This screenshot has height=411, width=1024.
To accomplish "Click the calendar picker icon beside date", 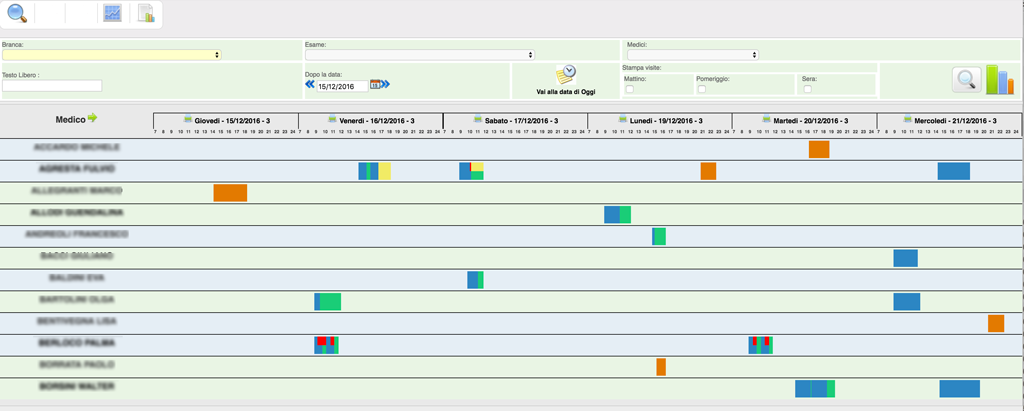I will click(x=375, y=86).
